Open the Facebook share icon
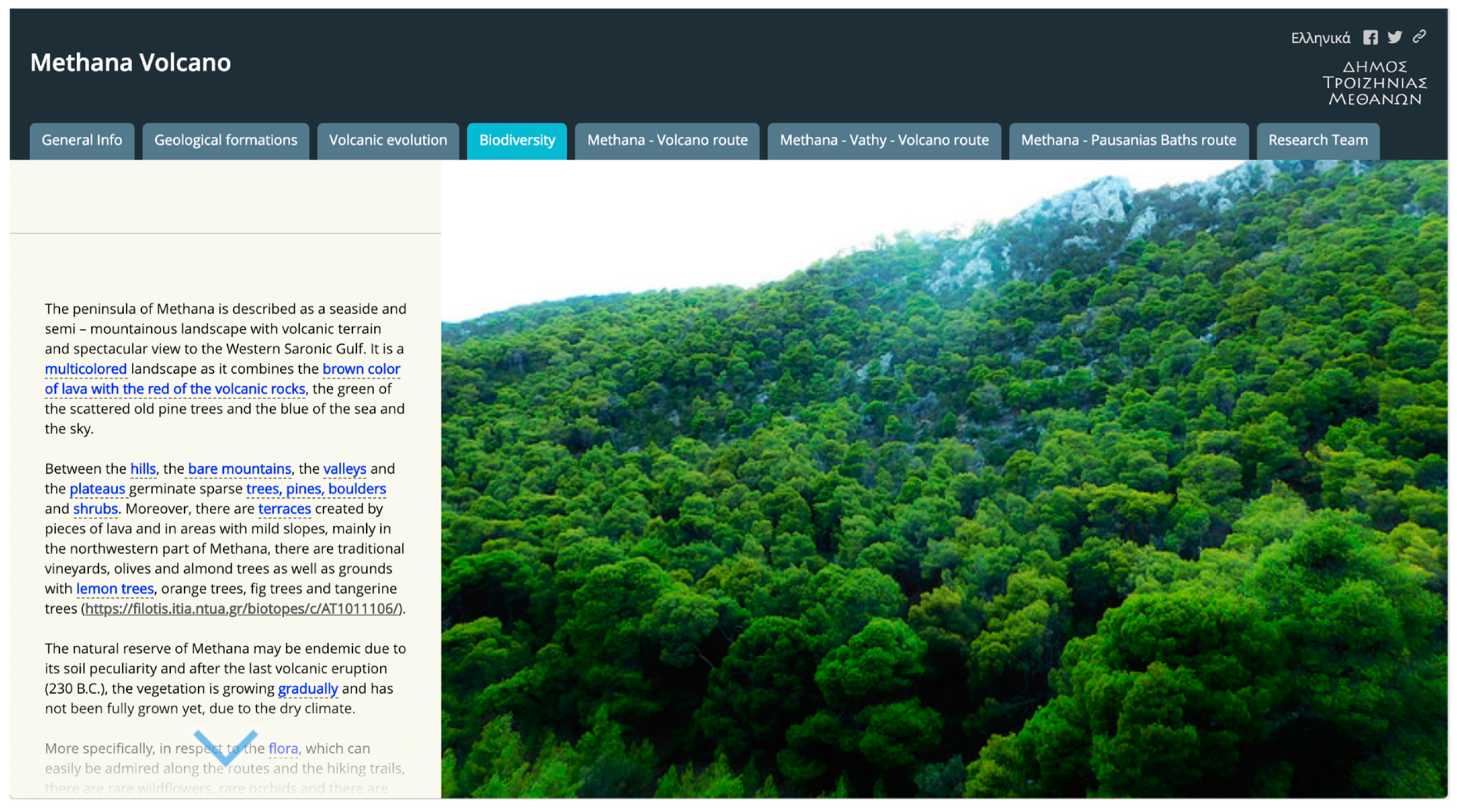Viewport: 1457px width, 812px height. tap(1370, 37)
